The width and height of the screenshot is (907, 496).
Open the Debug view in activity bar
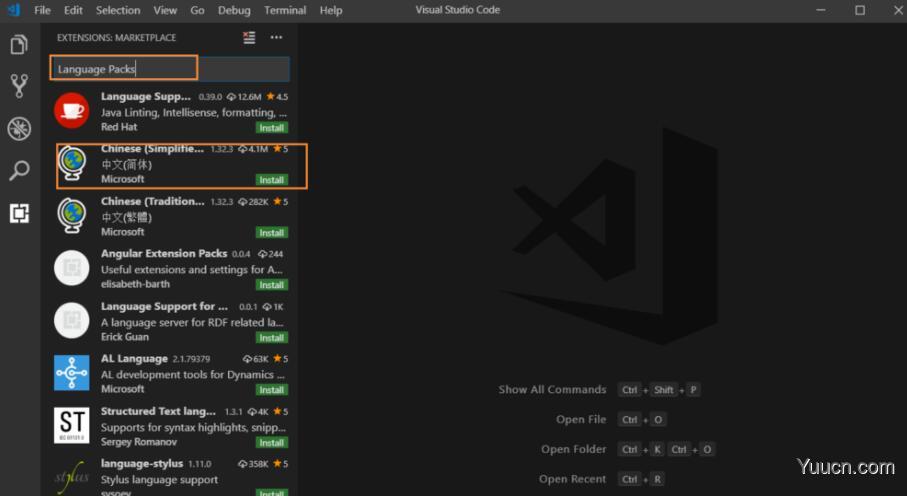click(x=19, y=128)
